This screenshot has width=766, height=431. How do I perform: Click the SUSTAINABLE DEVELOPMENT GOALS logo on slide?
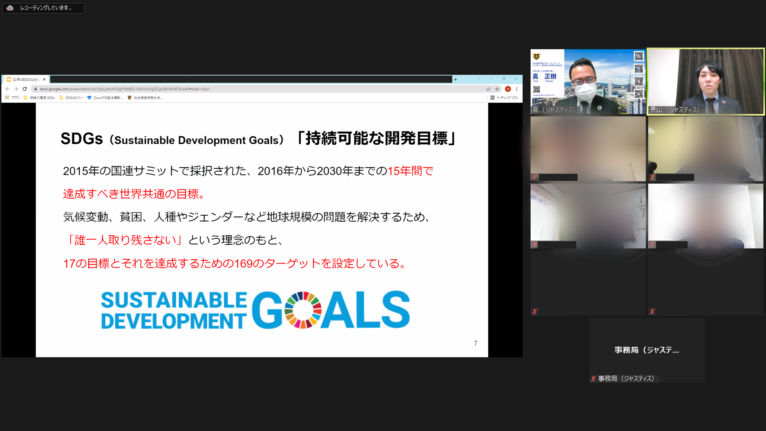[255, 310]
